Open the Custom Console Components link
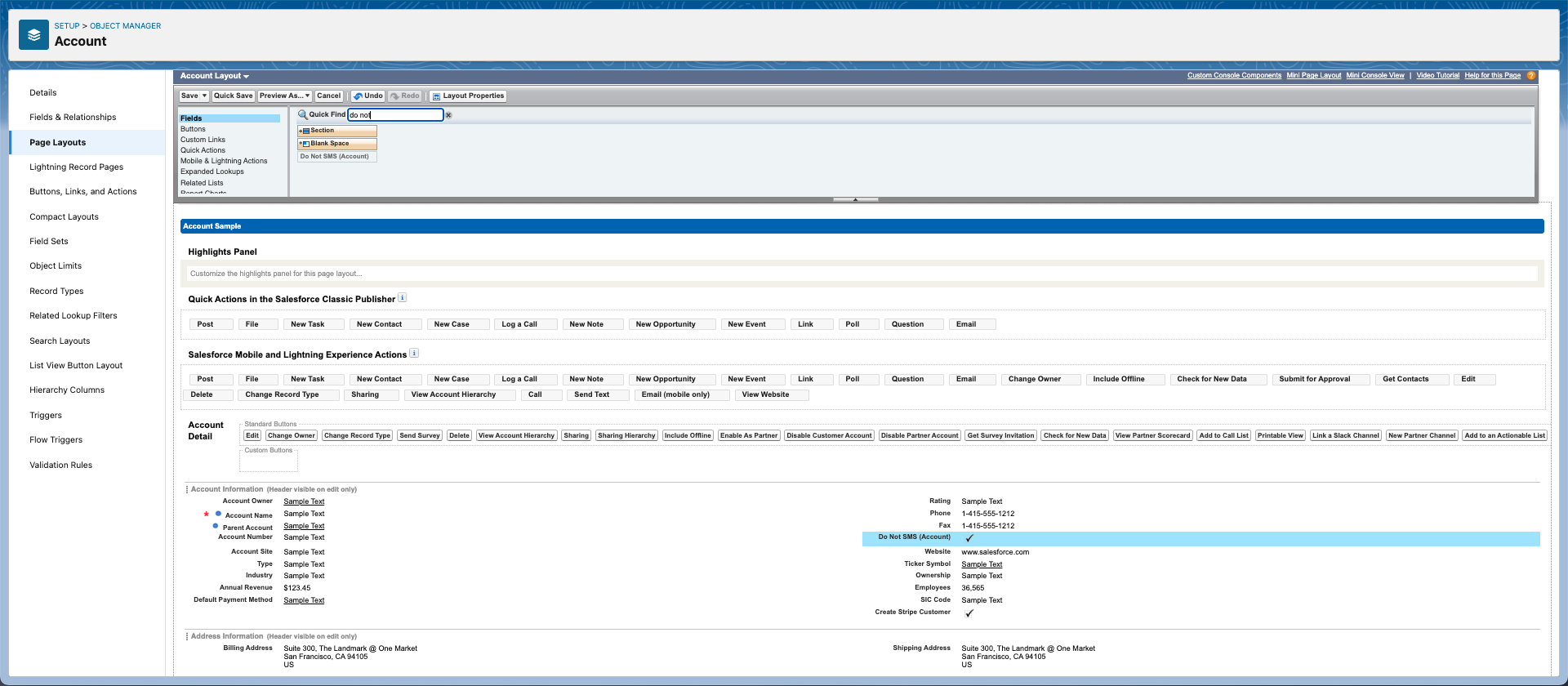 point(1234,76)
